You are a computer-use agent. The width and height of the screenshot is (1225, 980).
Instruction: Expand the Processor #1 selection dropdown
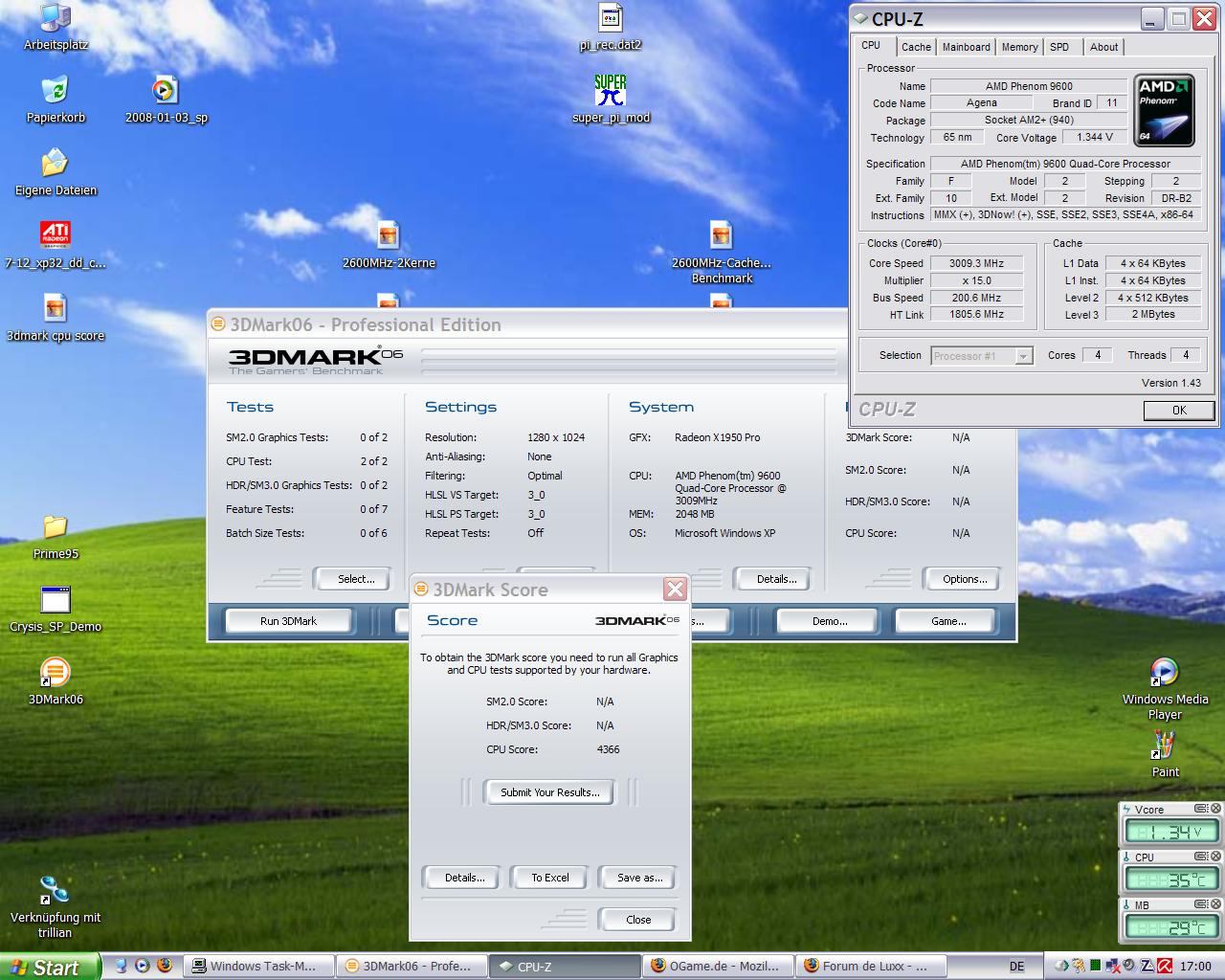click(1023, 356)
